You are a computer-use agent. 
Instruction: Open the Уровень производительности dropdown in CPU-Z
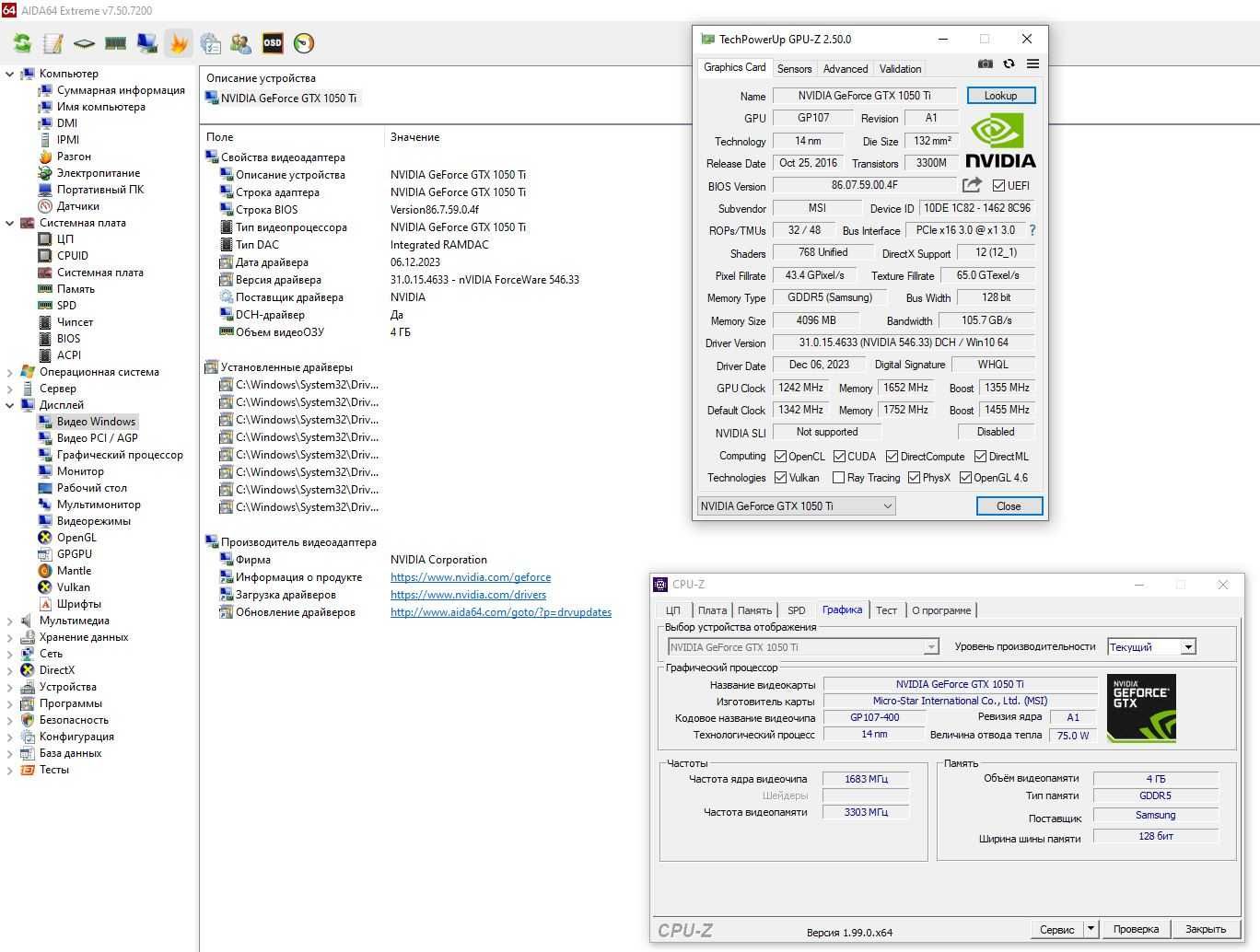coord(1151,646)
